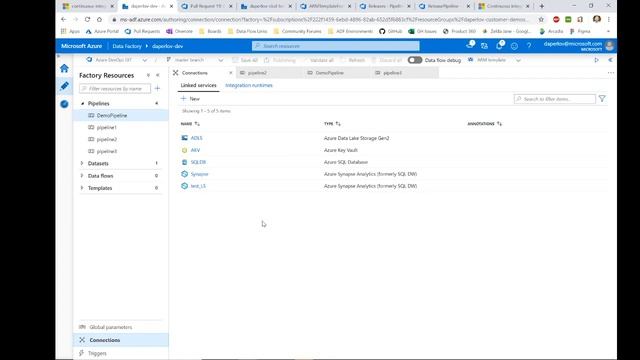Image resolution: width=640 pixels, height=360 pixels.
Task: Click browser reload button
Action: pyautogui.click(x=87, y=19)
